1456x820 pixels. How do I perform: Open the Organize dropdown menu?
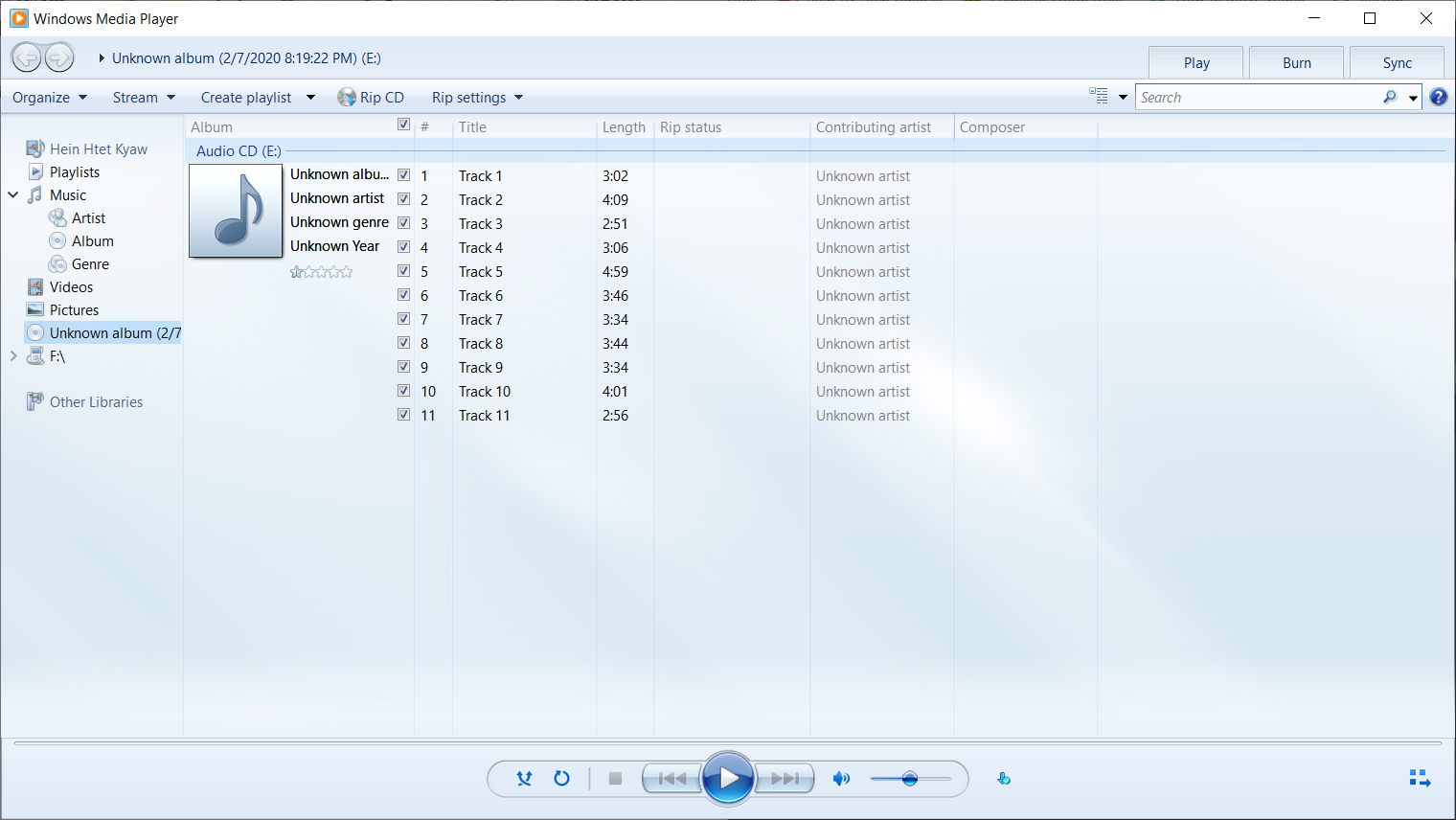coord(50,98)
